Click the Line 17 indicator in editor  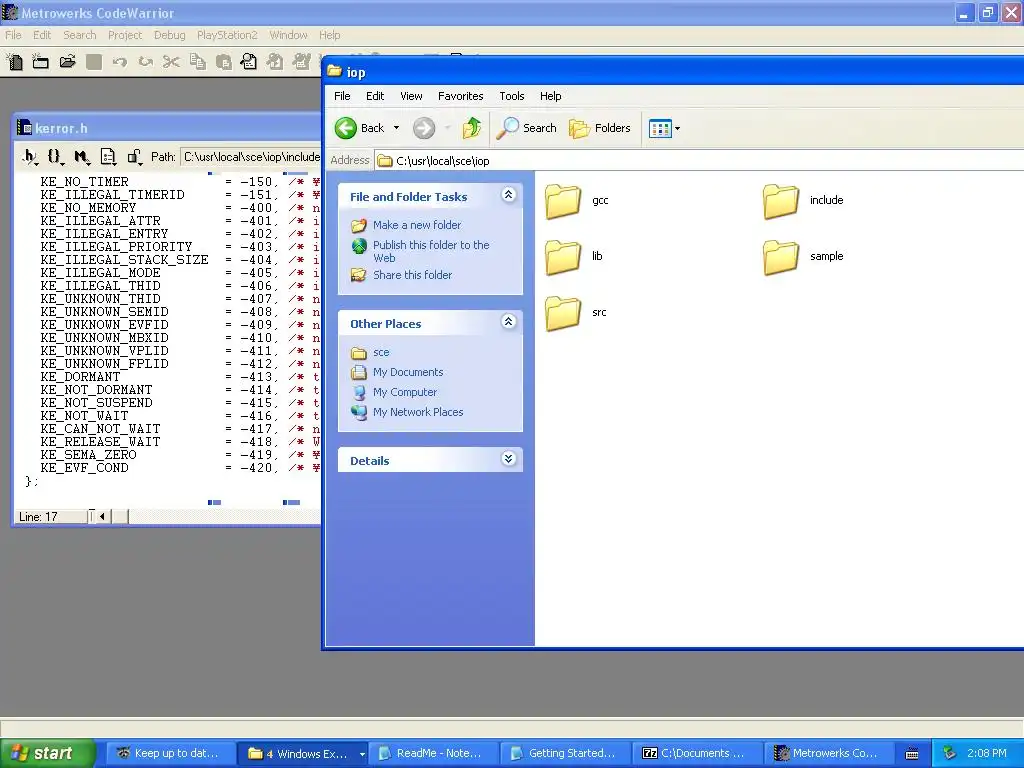pos(50,517)
